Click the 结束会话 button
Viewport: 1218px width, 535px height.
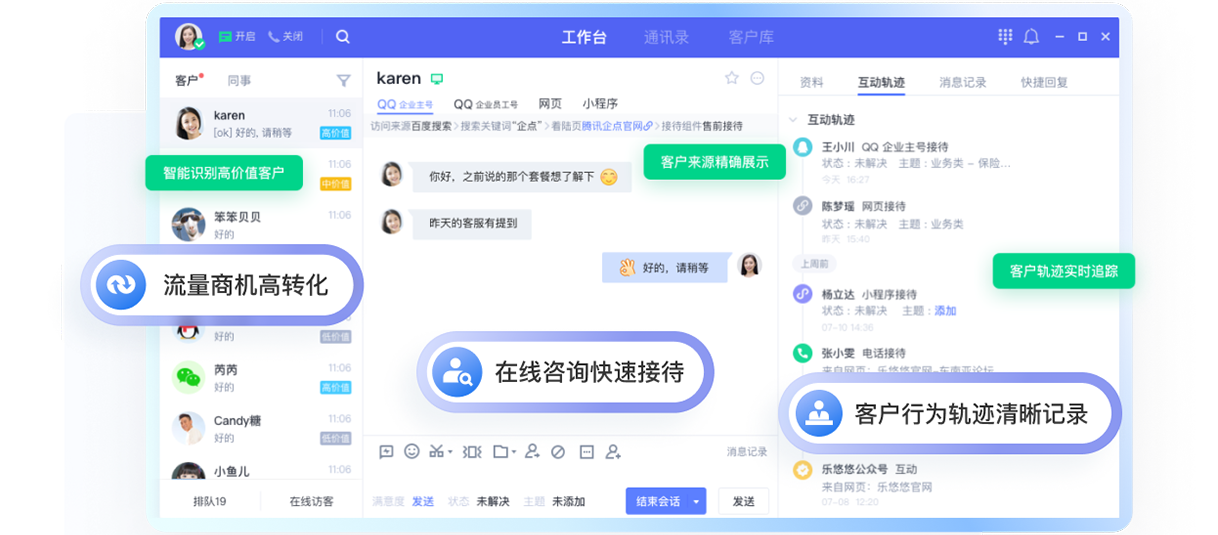pos(657,502)
